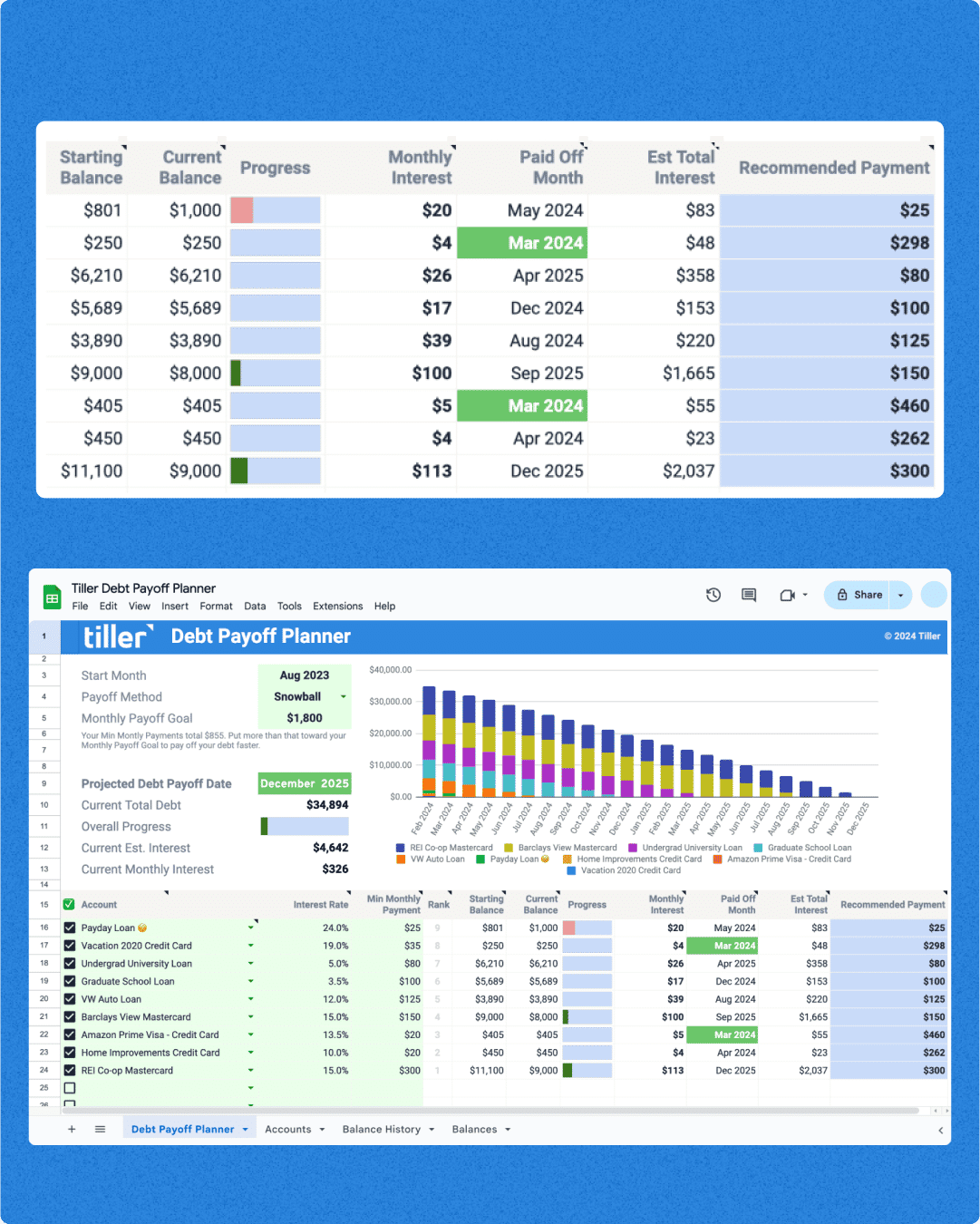
Task: Open Balance History tab menu arrow
Action: 432,1130
